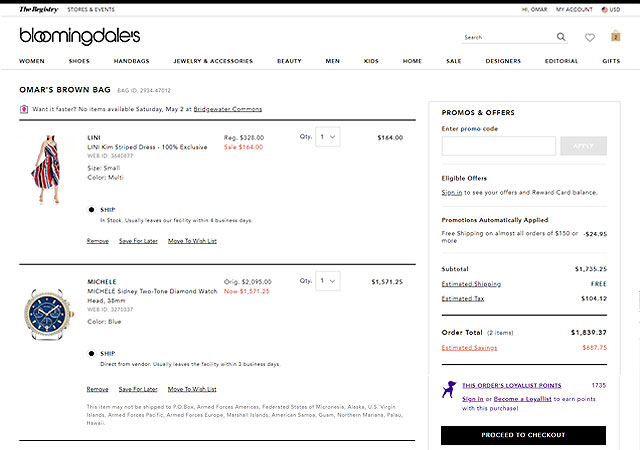Open the Gifts menu
The height and width of the screenshot is (450, 640).
[611, 61]
